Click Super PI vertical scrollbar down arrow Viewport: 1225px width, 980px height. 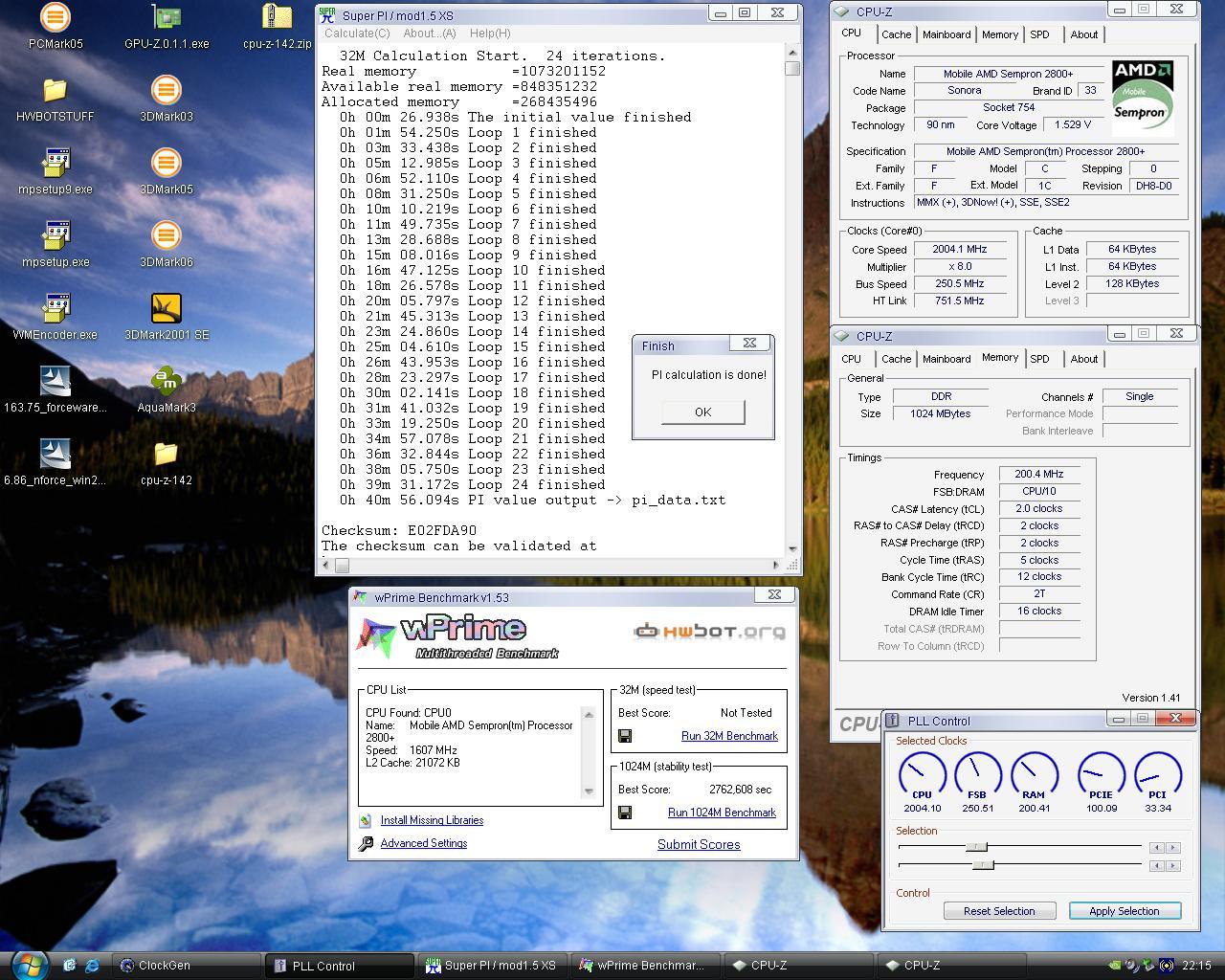tap(791, 549)
